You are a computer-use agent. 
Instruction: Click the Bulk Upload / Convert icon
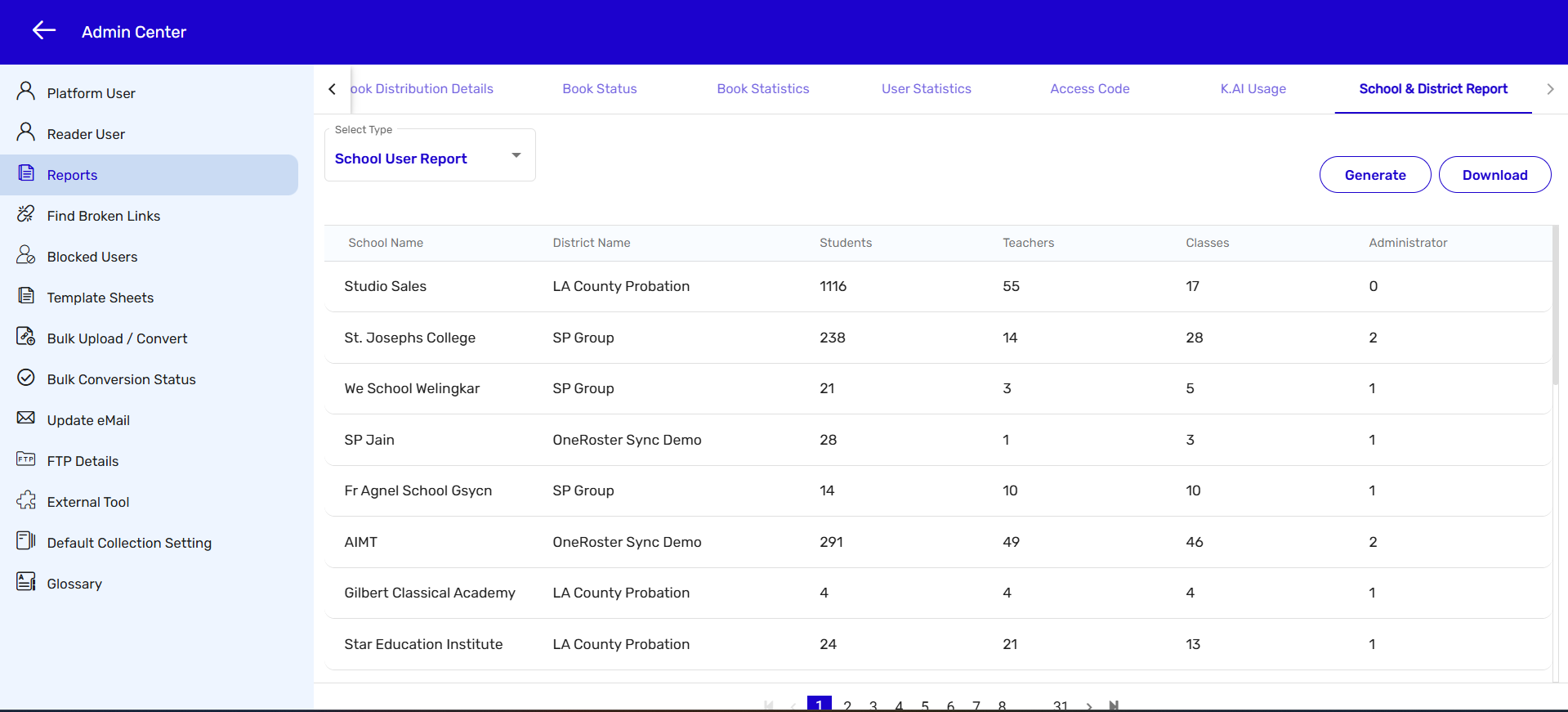26,337
